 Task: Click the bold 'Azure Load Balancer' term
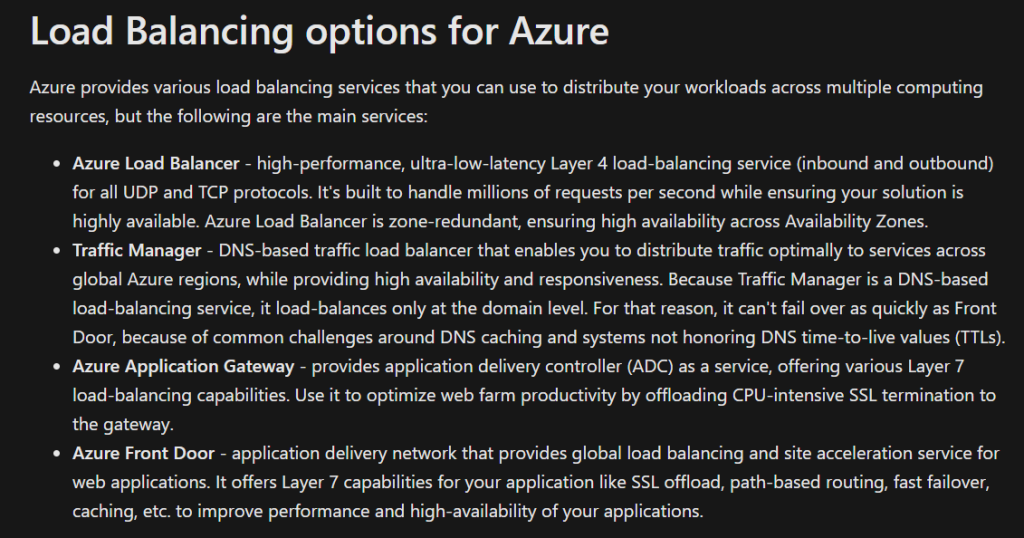click(x=156, y=163)
